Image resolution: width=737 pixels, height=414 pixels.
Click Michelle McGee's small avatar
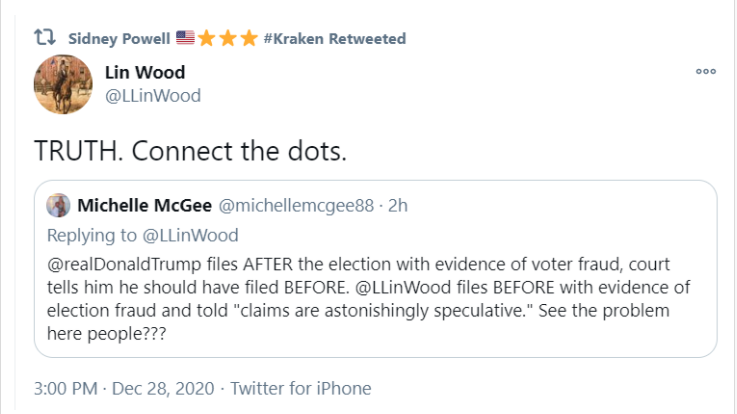point(59,205)
